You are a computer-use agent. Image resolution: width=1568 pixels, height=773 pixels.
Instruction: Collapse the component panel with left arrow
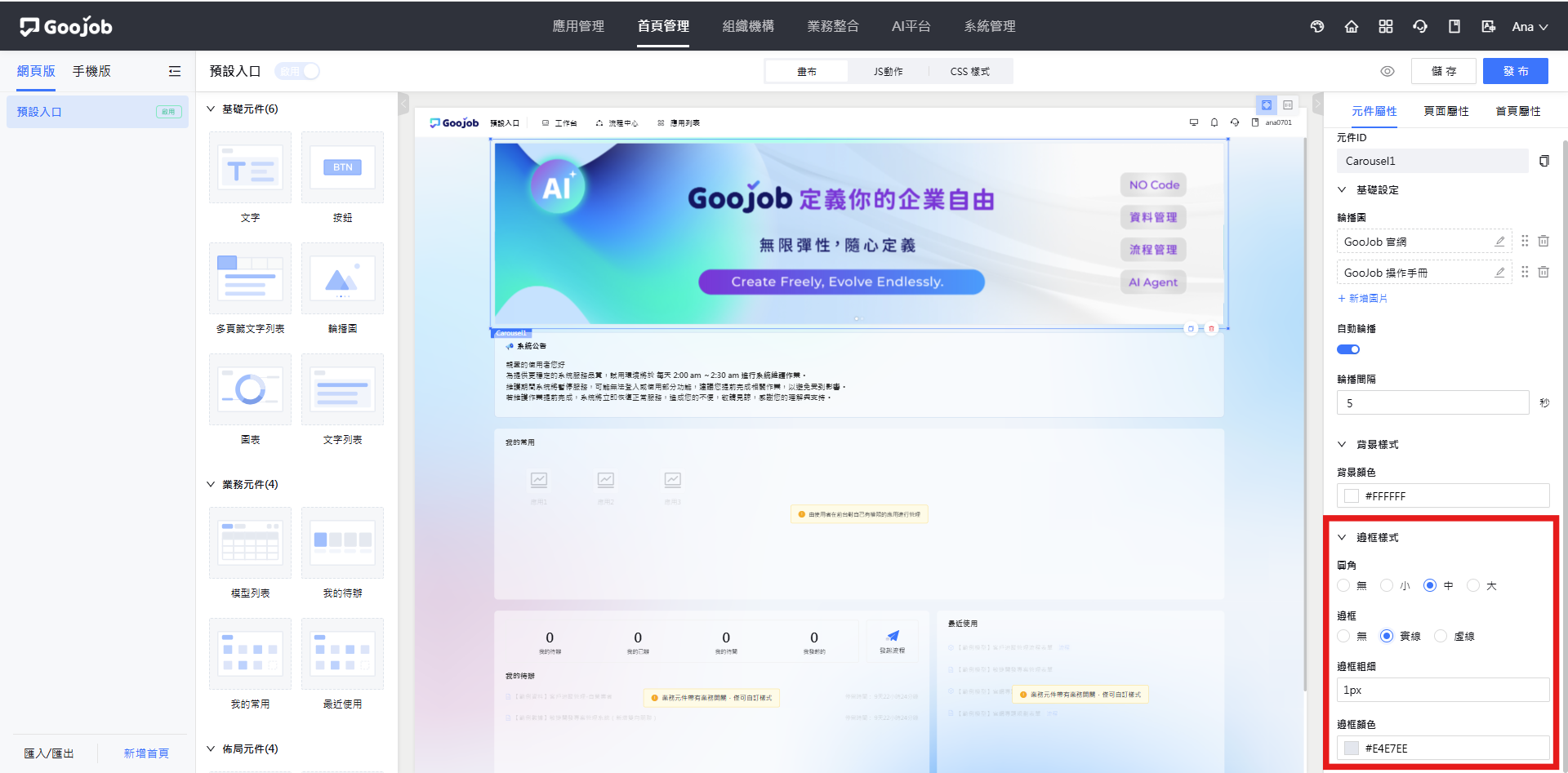coord(403,104)
